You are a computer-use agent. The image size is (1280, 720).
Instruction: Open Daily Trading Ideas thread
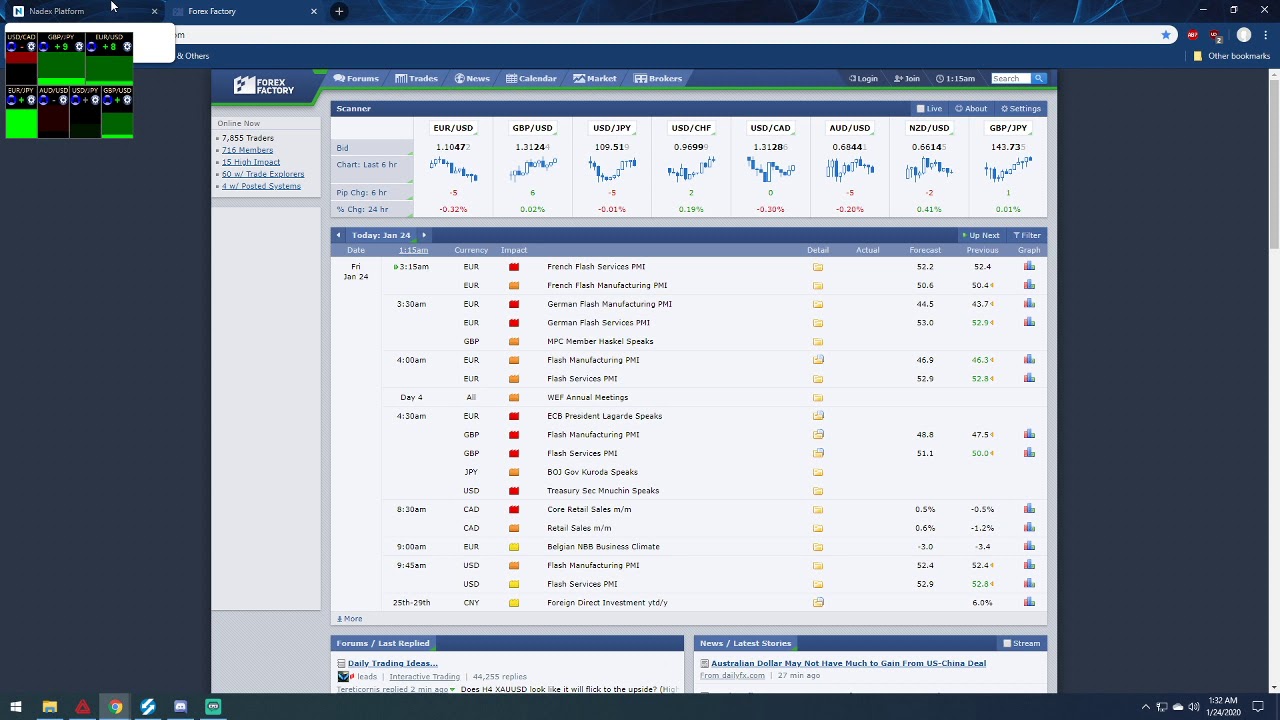click(x=392, y=663)
